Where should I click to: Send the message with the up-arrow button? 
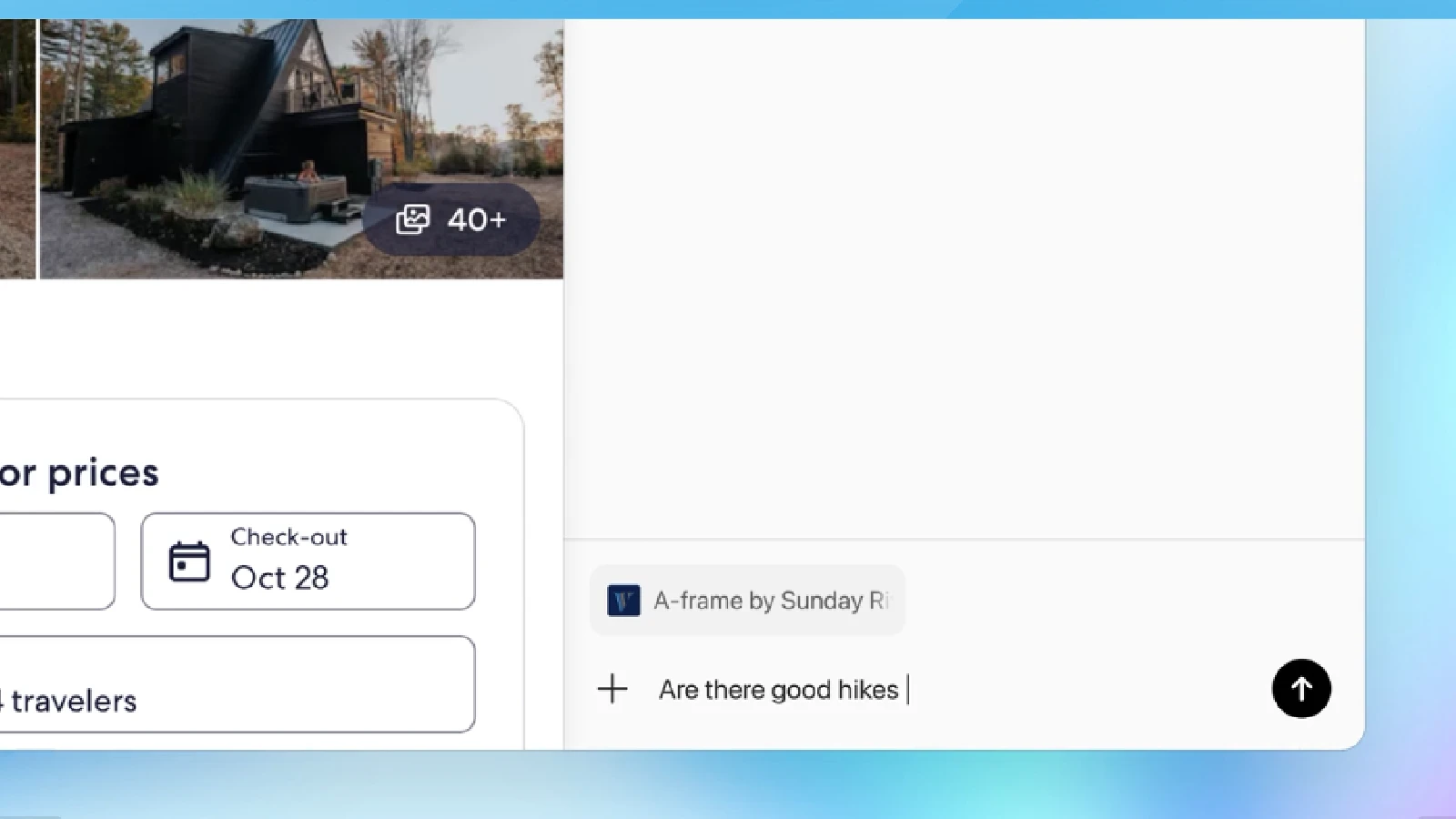click(x=1301, y=689)
